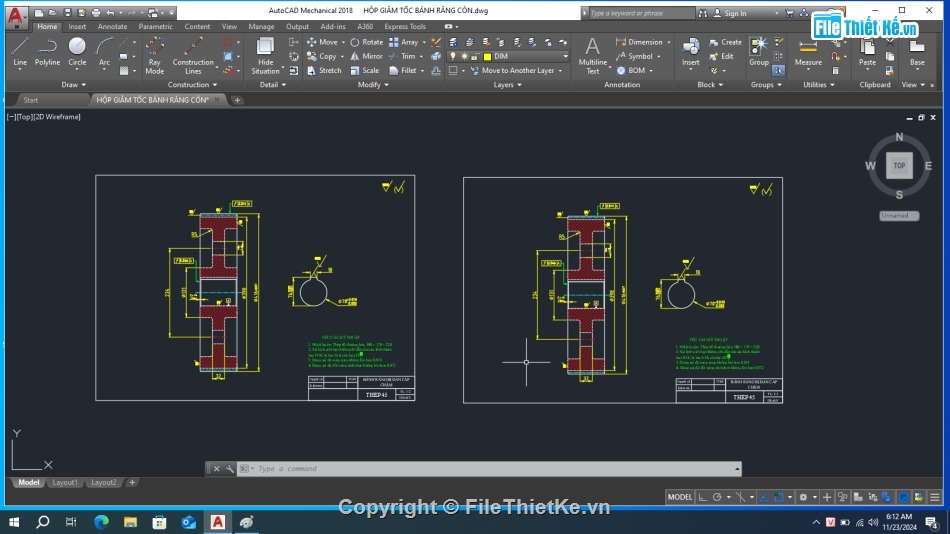Choose the Array command
Screen dimensions: 950x534
click(404, 42)
